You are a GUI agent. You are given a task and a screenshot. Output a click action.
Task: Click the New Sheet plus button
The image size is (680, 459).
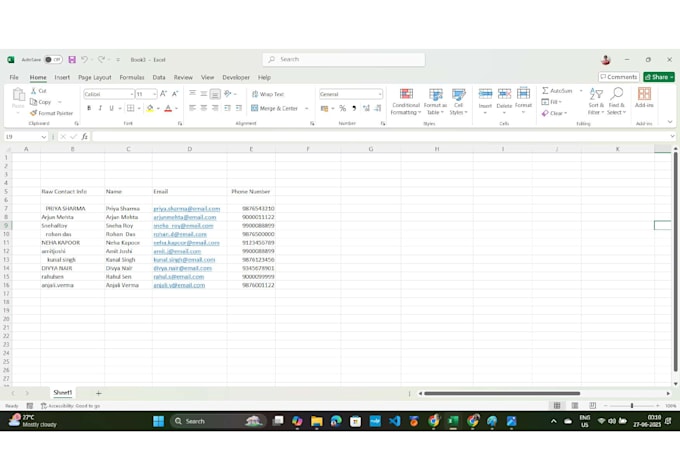click(98, 393)
